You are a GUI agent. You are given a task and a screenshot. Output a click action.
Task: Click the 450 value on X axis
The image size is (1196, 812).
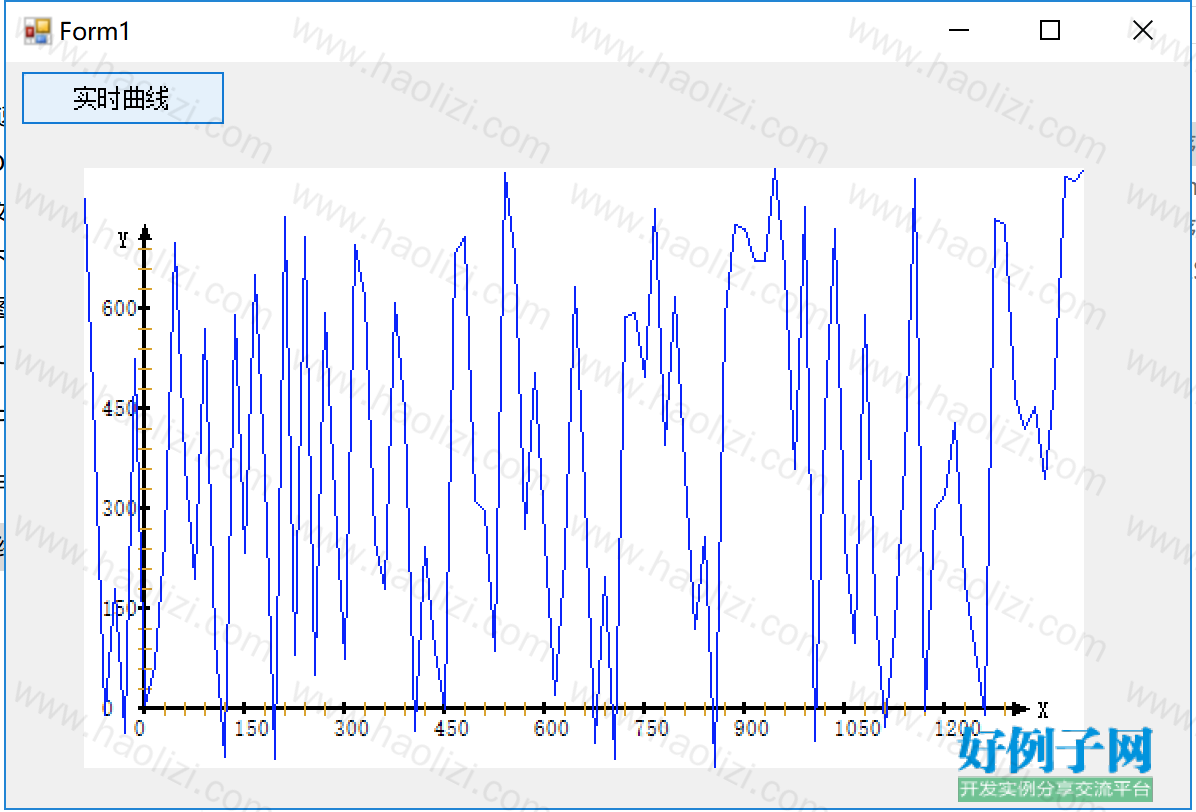click(x=452, y=728)
